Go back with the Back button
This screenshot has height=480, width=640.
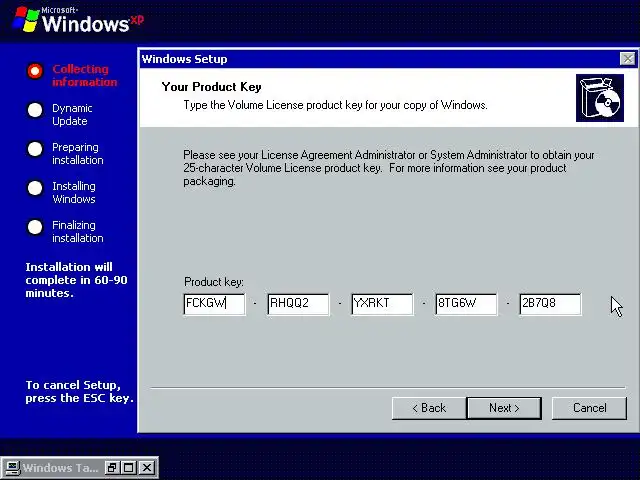coord(429,408)
